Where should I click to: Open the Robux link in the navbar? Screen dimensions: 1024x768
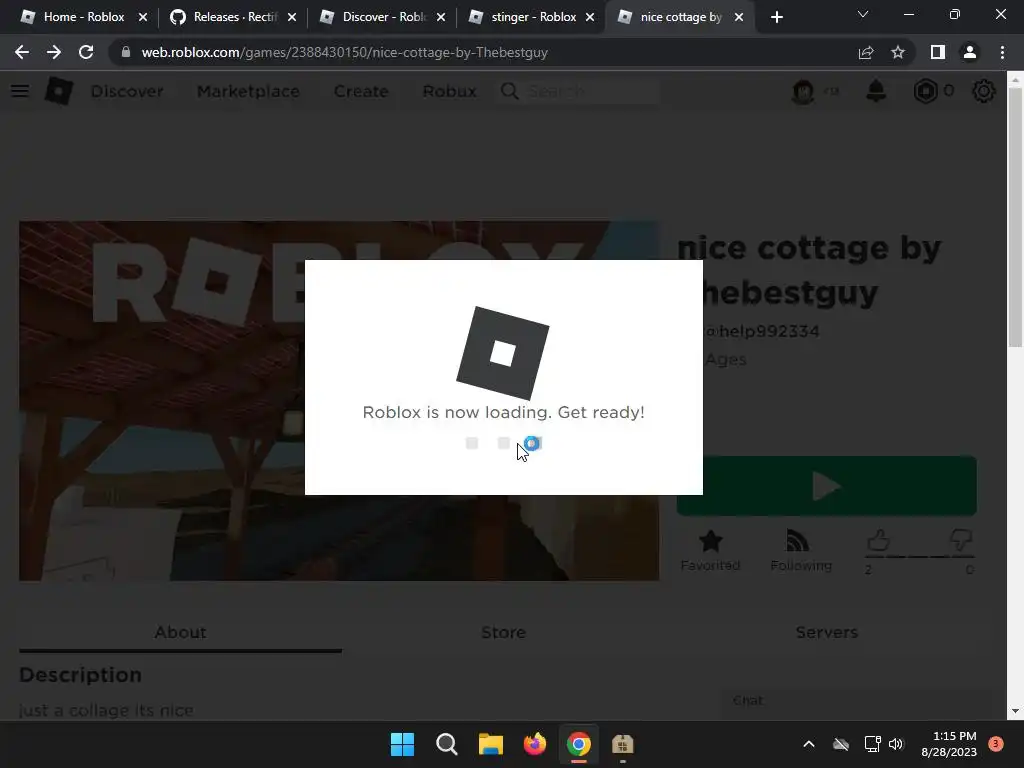[449, 91]
